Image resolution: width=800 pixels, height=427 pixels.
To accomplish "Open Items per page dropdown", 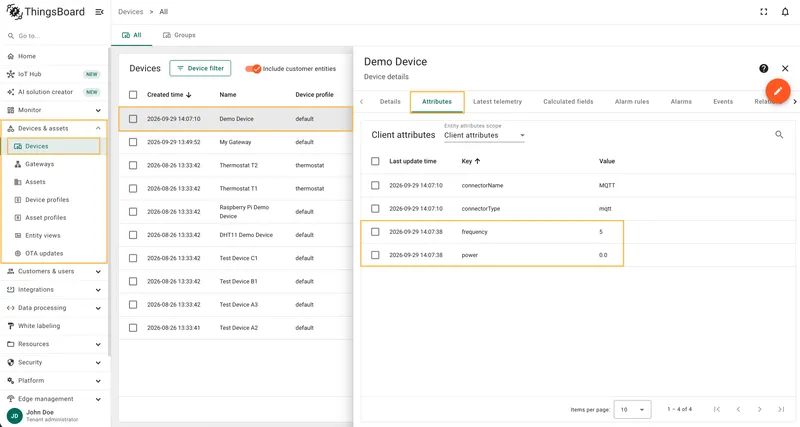I will point(632,409).
